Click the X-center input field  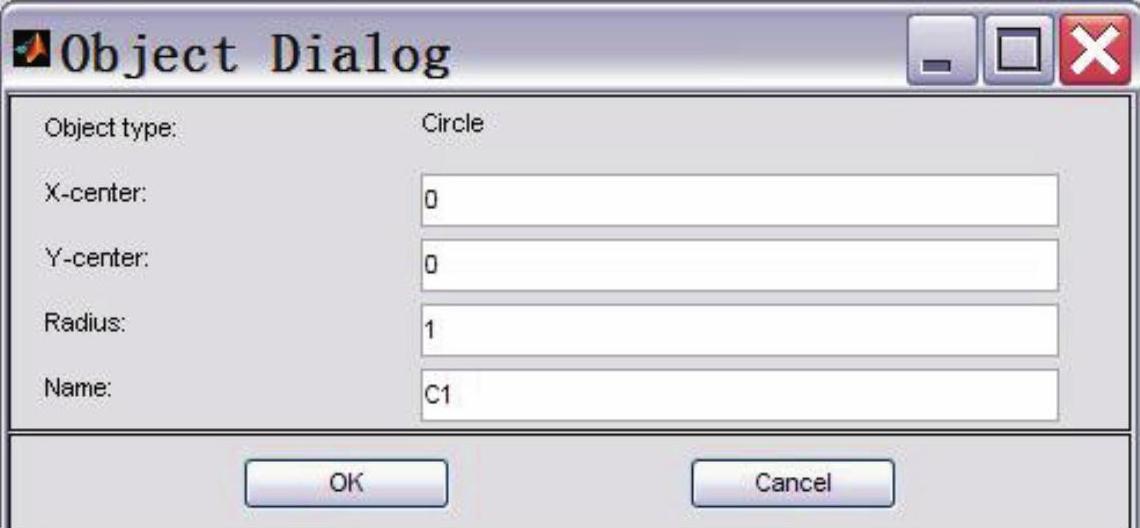(738, 200)
